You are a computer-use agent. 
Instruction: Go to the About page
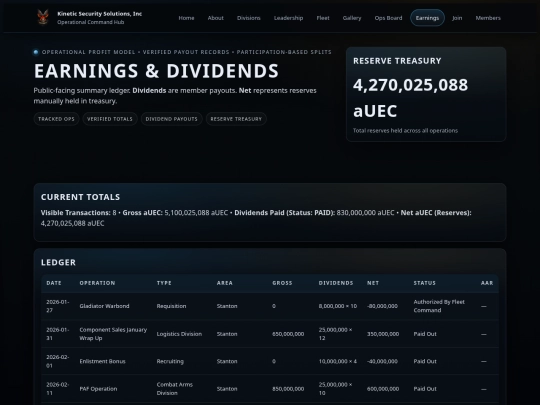tap(216, 18)
